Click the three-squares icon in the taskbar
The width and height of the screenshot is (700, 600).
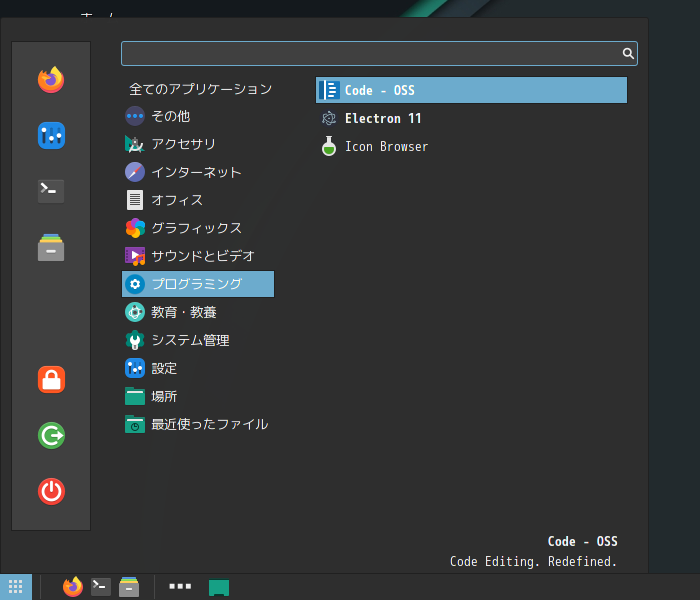tap(180, 586)
